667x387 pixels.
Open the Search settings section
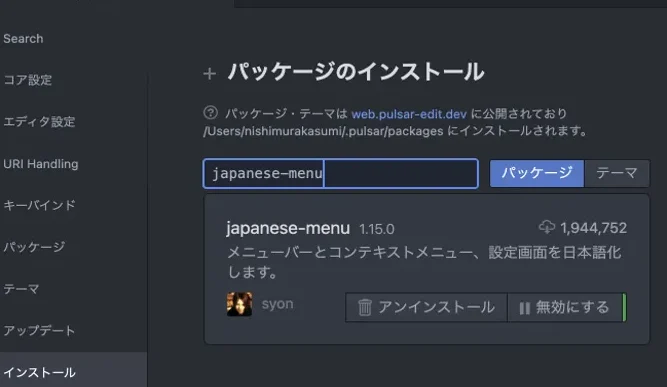(23, 39)
